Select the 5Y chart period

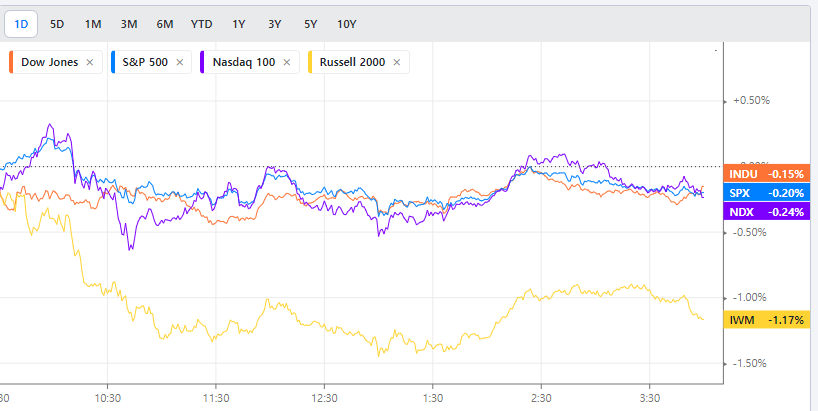[x=309, y=23]
